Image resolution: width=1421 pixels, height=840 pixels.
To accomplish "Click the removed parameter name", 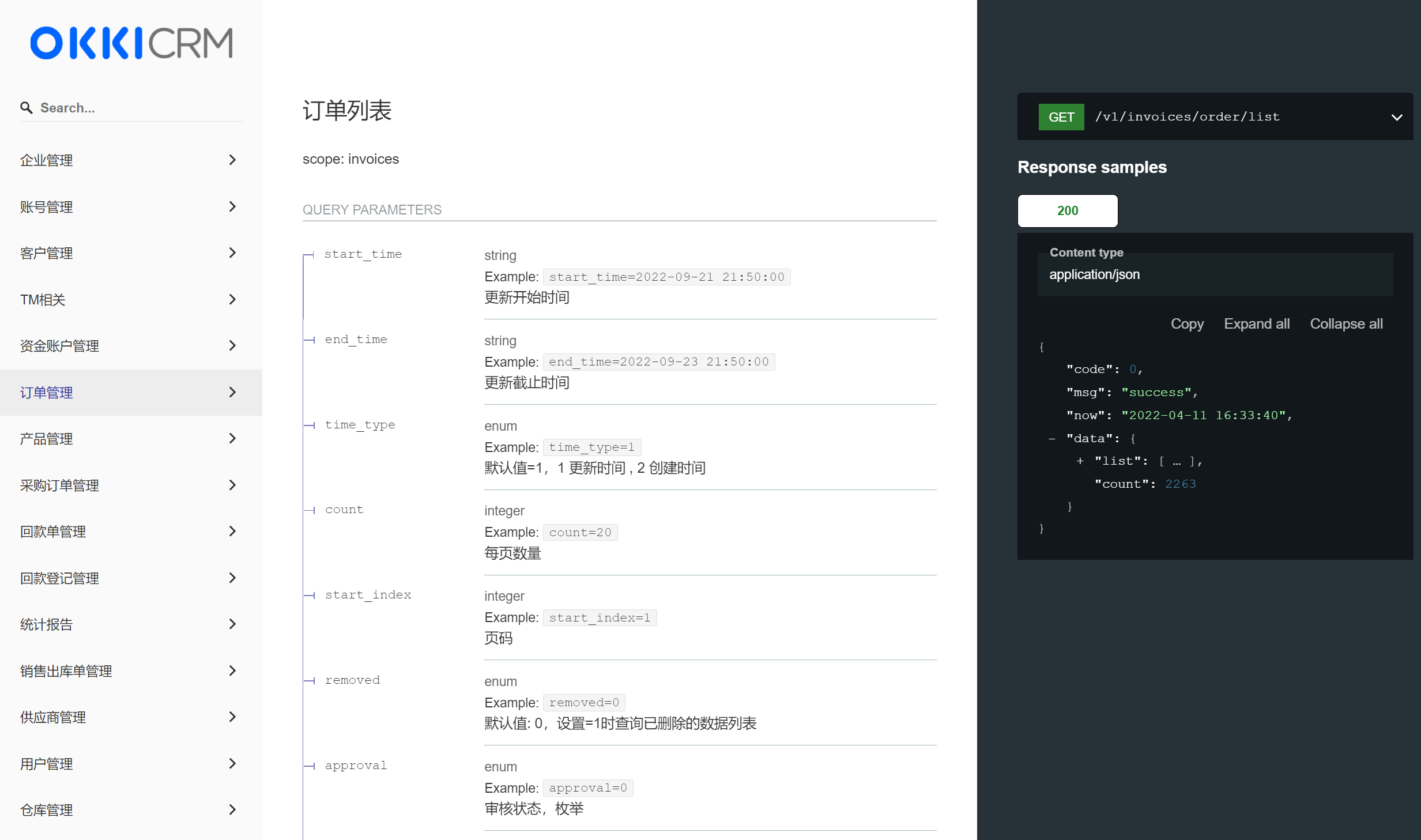I will [352, 680].
